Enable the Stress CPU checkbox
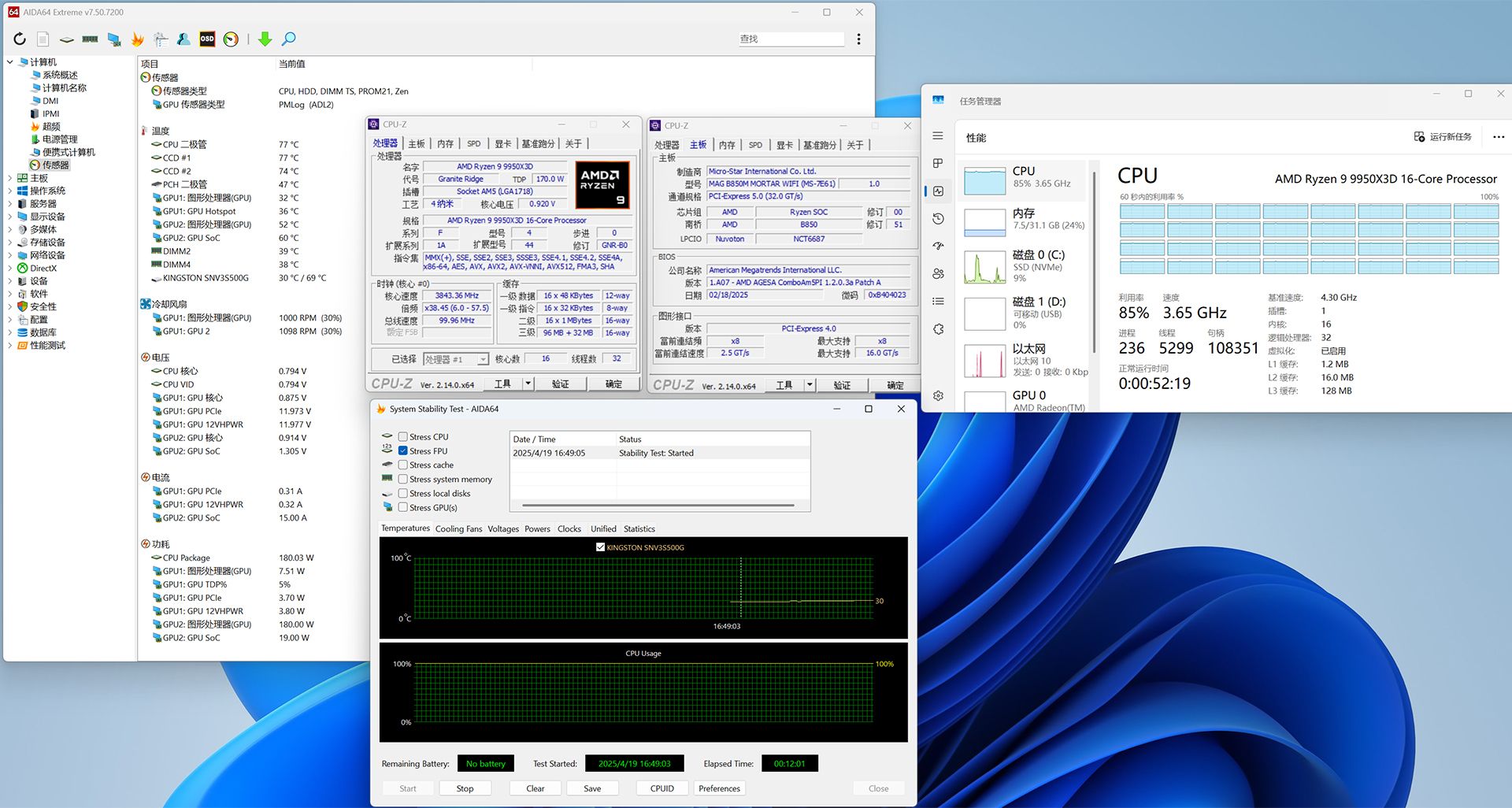Image resolution: width=1512 pixels, height=808 pixels. tap(403, 437)
